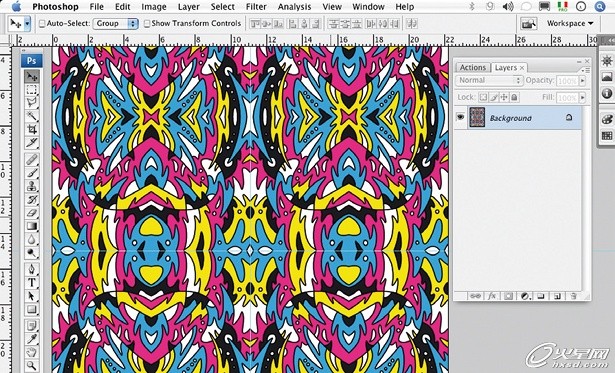Enable the Auto-Select checkbox

(x=42, y=24)
